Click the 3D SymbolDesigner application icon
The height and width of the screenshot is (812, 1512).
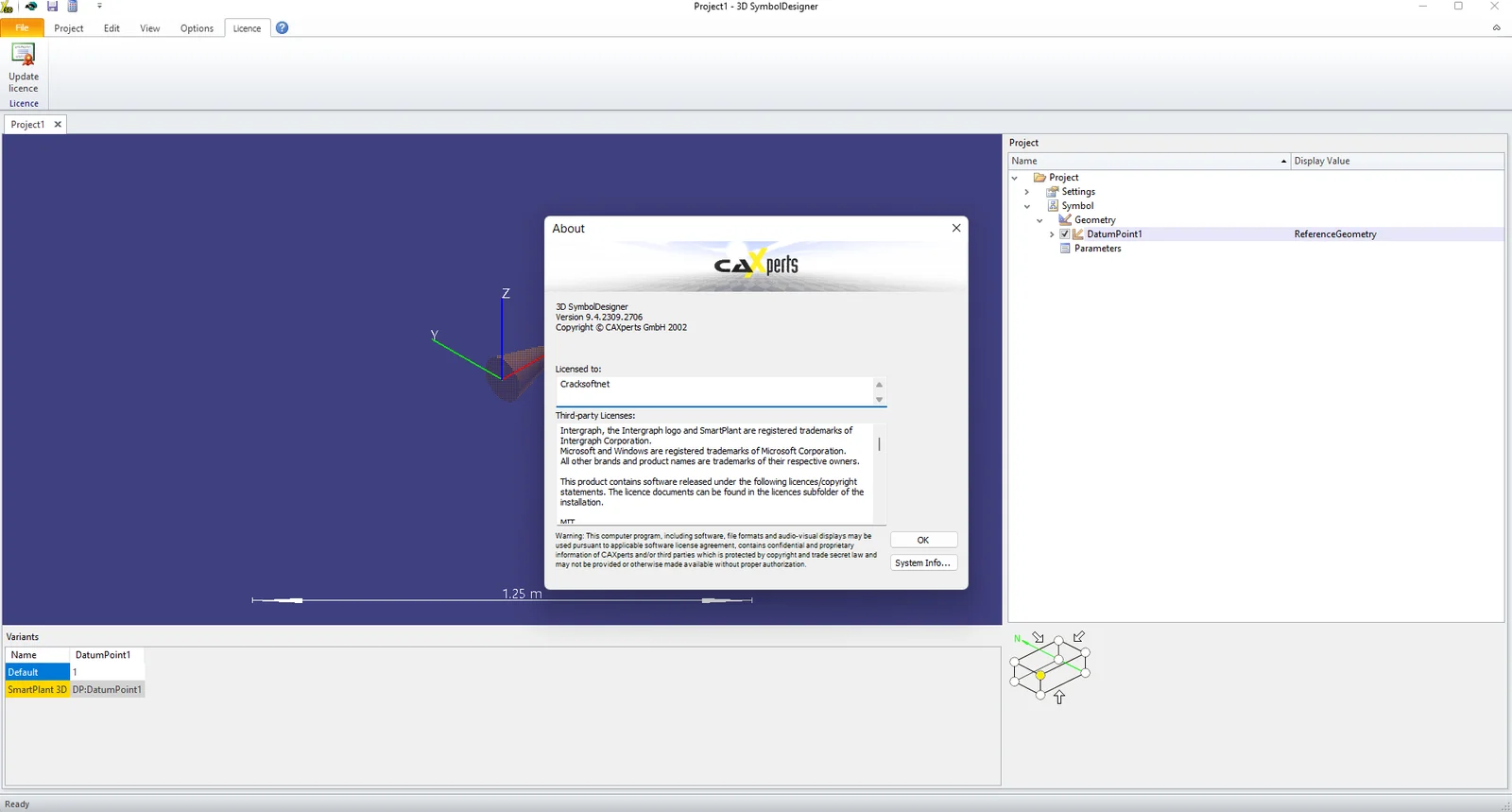point(8,7)
